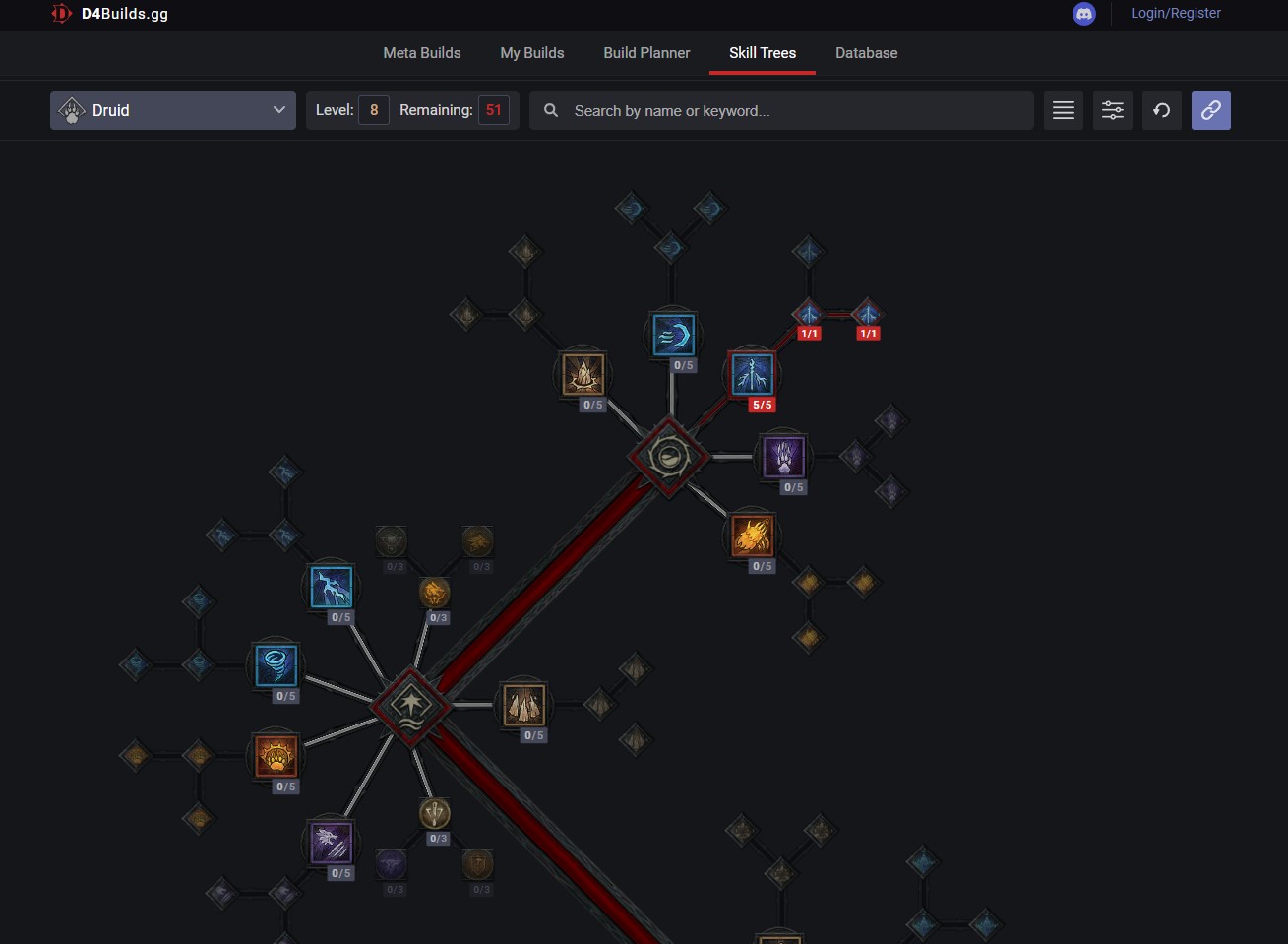The width and height of the screenshot is (1288, 944).
Task: Click the Login/Register link
Action: pyautogui.click(x=1176, y=13)
